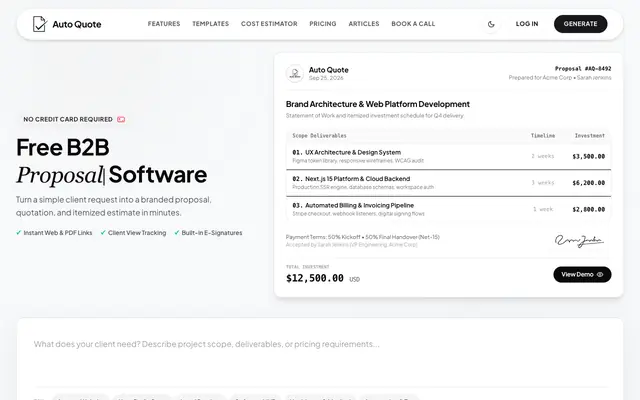Screen dimensions: 640x400
Task: Select the UX Architecture & Design System row
Action: pyautogui.click(x=449, y=156)
